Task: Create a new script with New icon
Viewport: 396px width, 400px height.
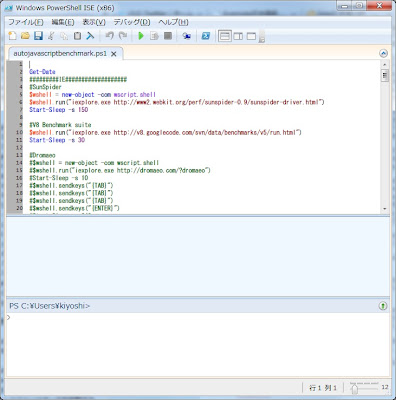Action: (12, 36)
